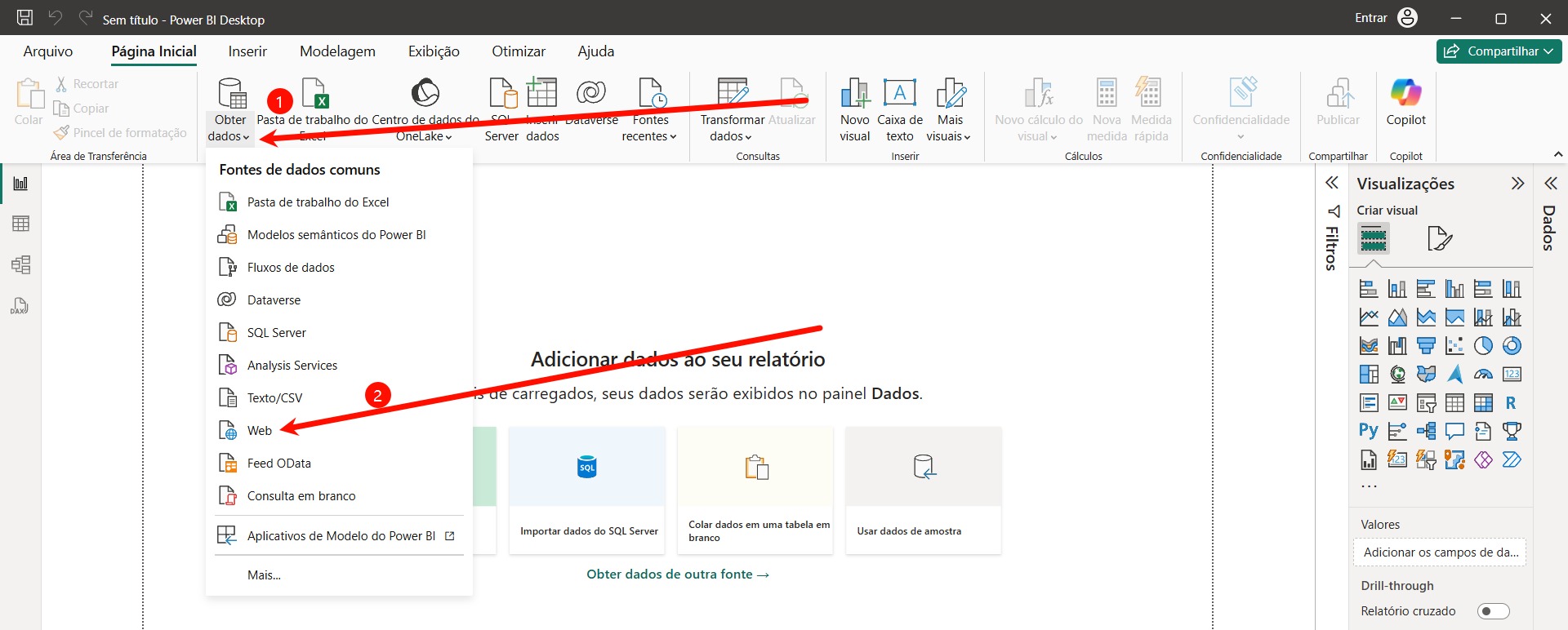Screen dimensions: 1568x630
Task: Collapse the Visualizações pane with double chevron
Action: point(1517,184)
